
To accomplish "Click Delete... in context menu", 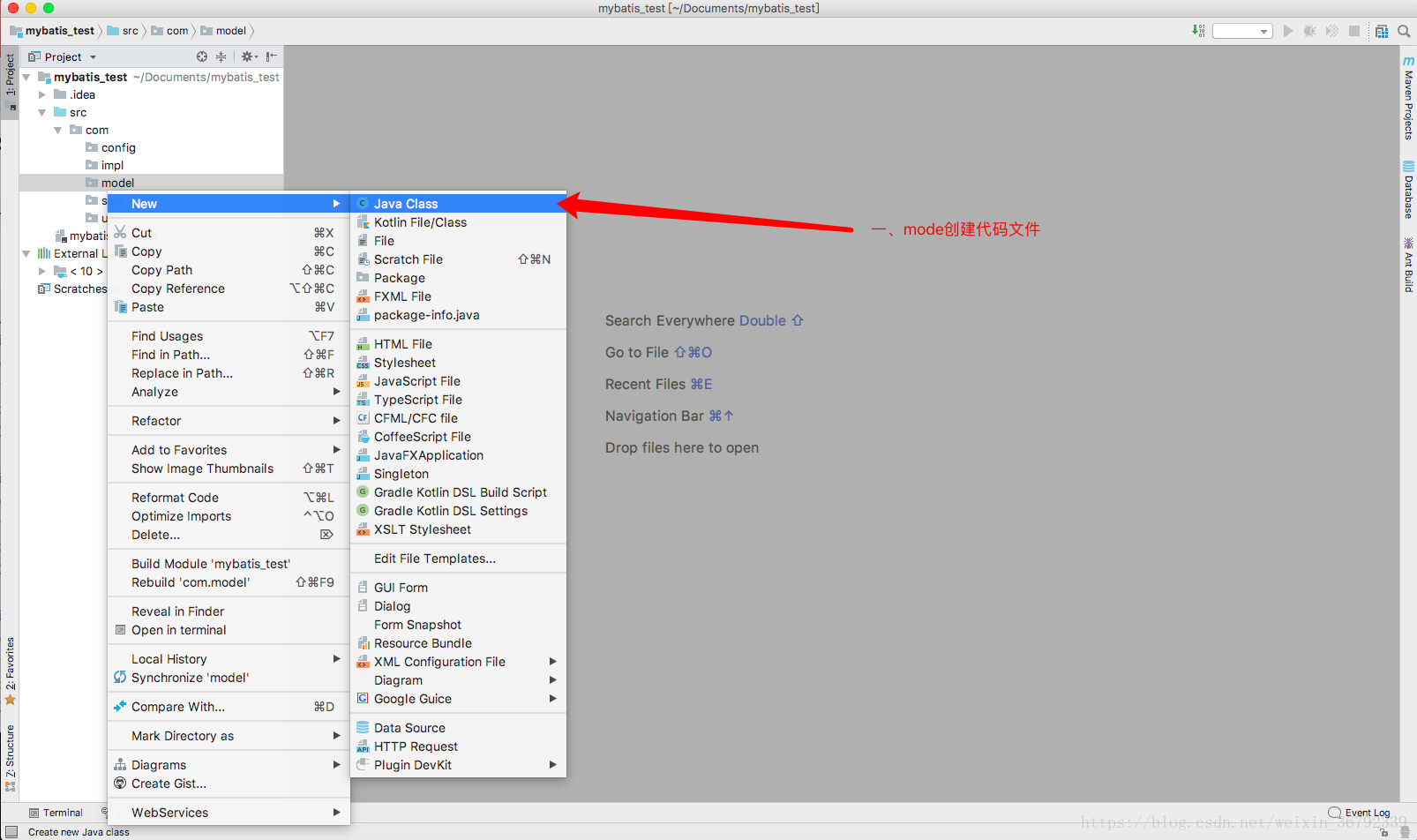I will pyautogui.click(x=229, y=535).
